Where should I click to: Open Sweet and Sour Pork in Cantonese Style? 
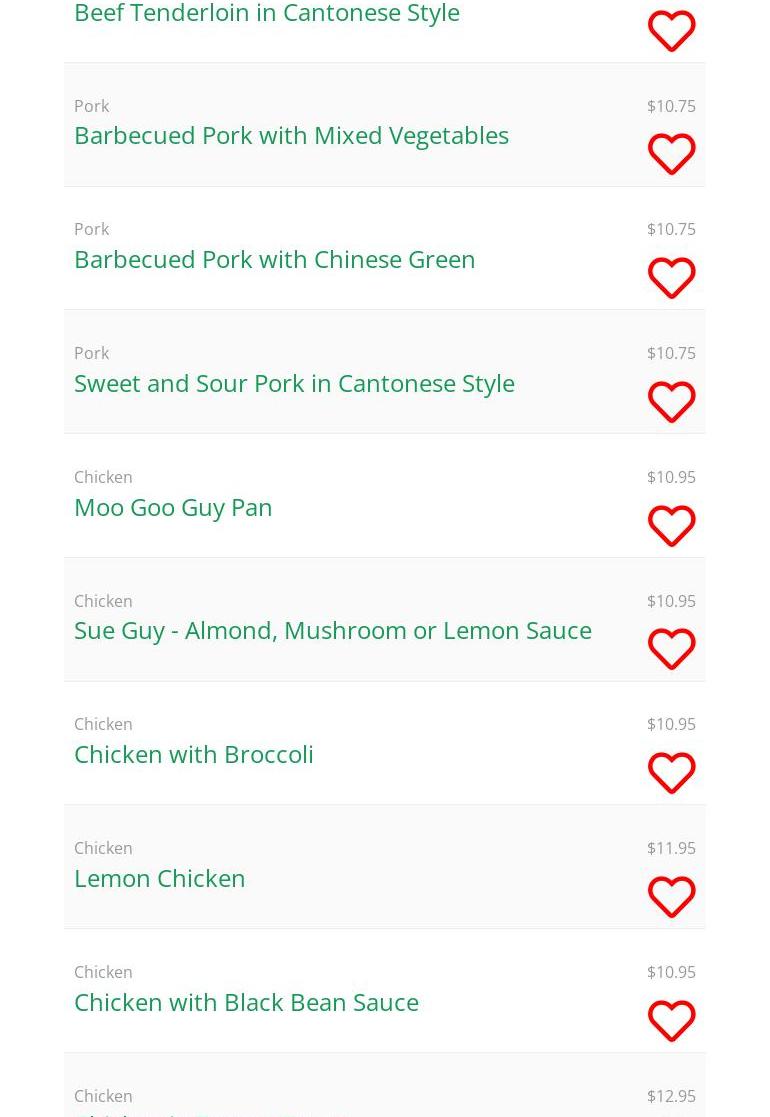click(294, 383)
